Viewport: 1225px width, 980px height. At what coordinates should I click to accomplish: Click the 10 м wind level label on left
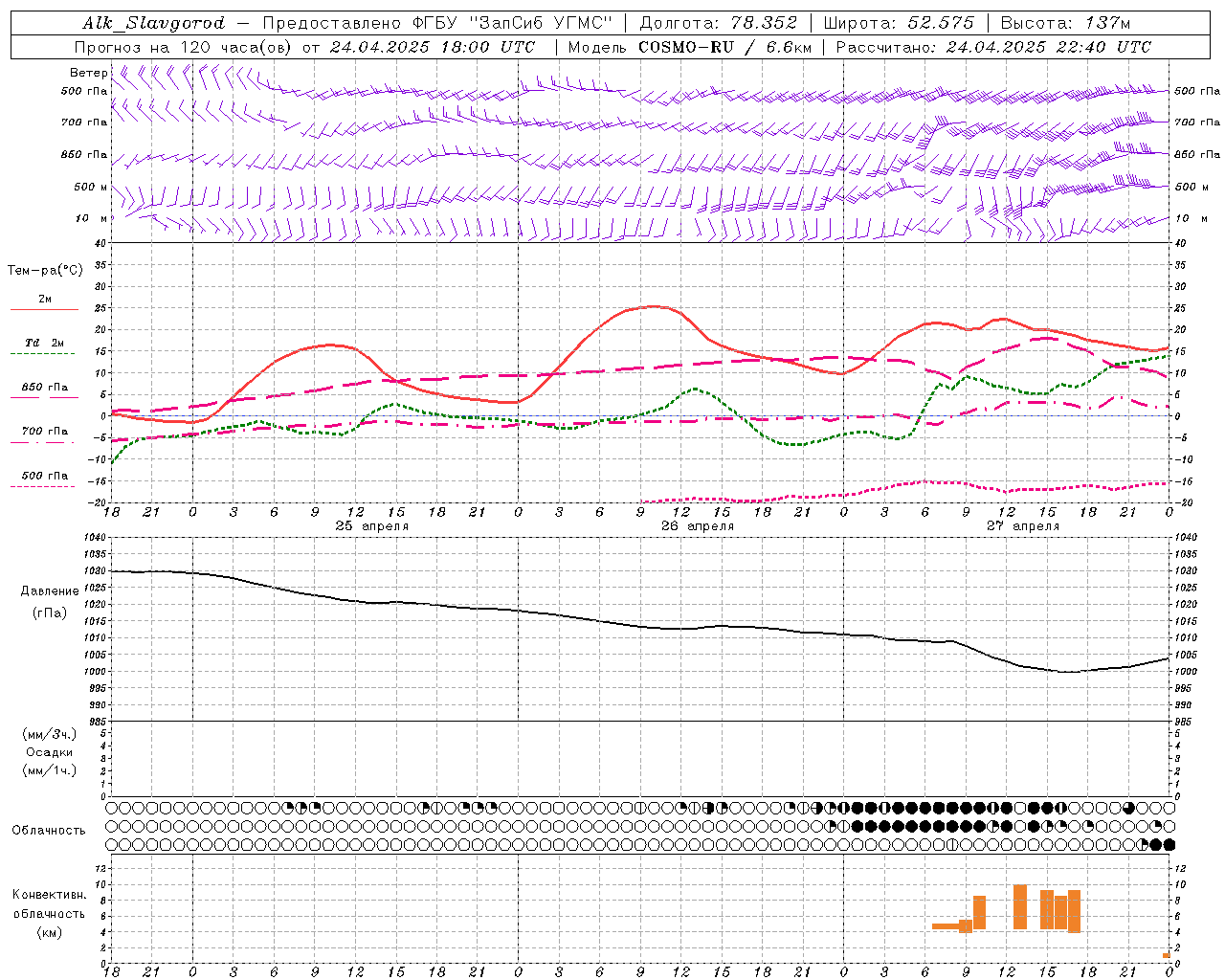pyautogui.click(x=91, y=218)
